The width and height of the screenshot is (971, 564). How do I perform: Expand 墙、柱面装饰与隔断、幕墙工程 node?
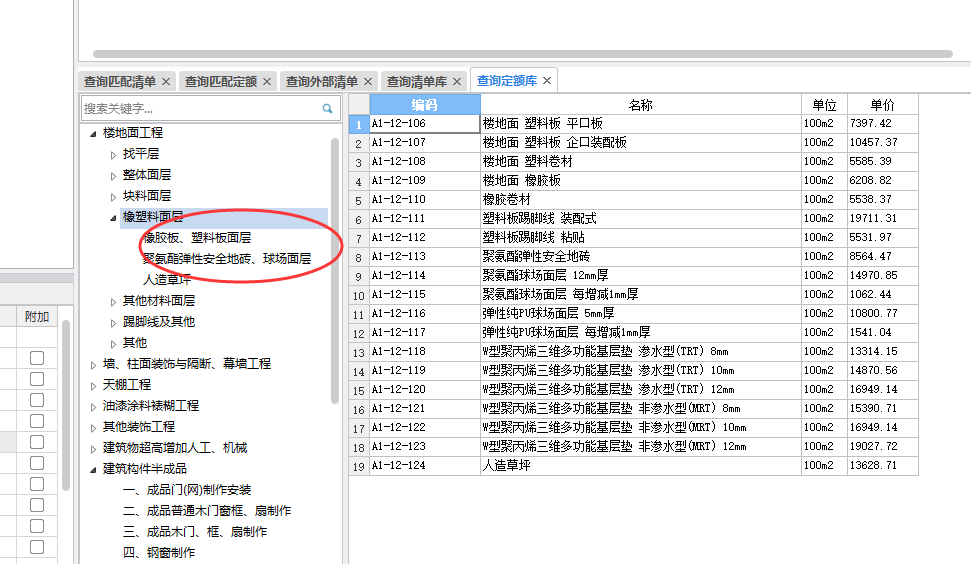(93, 365)
